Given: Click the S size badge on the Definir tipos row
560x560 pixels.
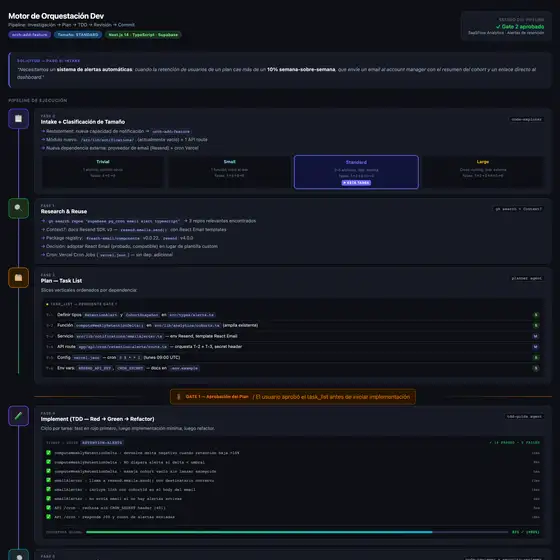Looking at the screenshot, I should pyautogui.click(x=536, y=315).
